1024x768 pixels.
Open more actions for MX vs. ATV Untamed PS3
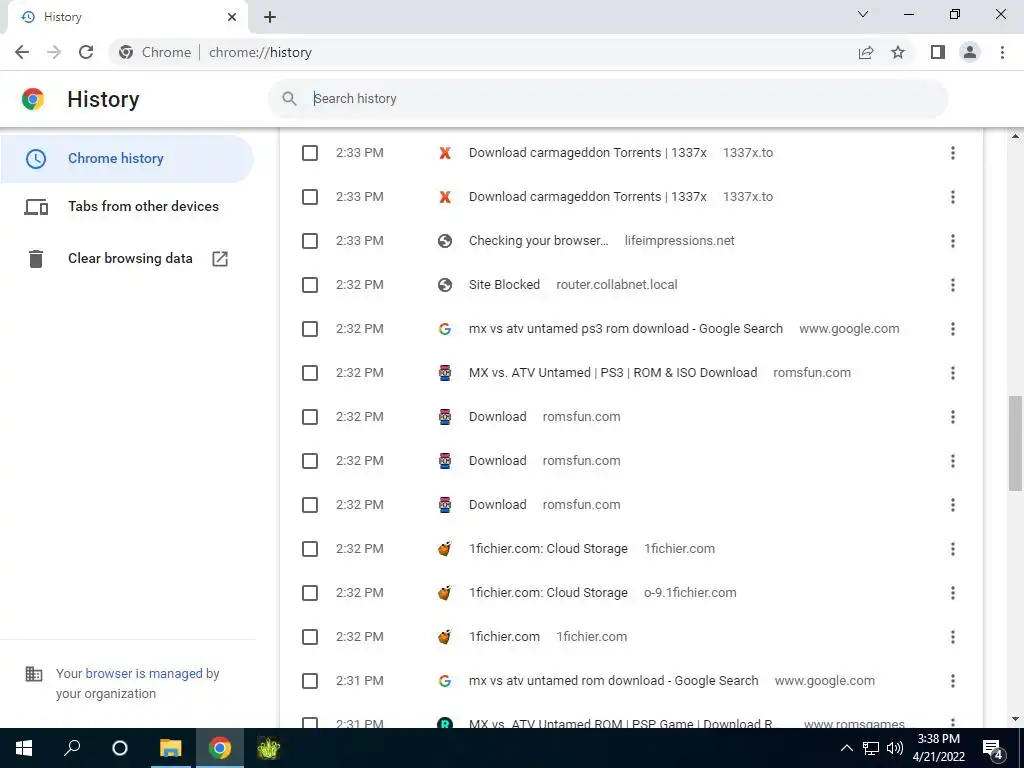tap(953, 373)
